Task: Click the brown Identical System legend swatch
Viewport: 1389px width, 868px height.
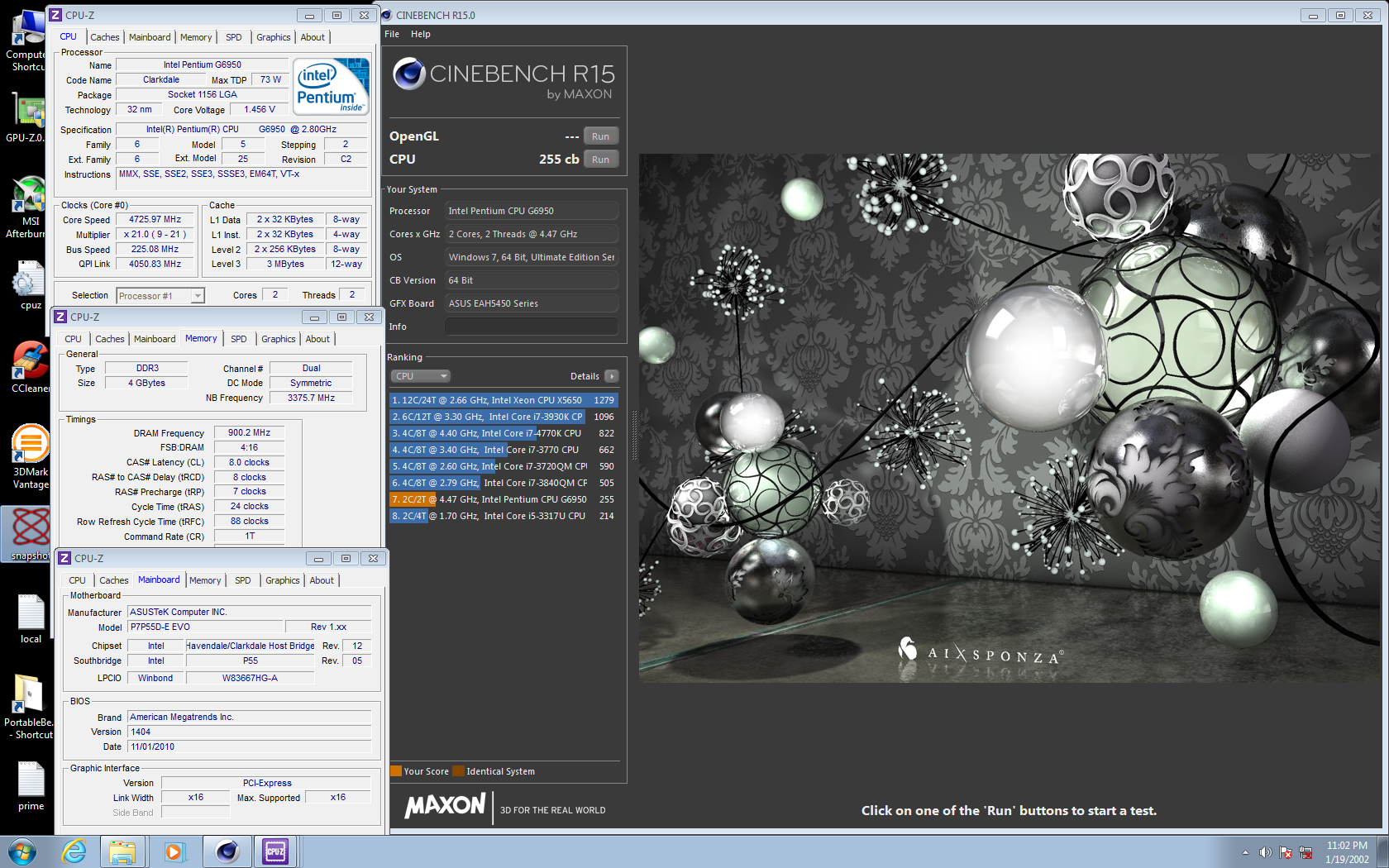Action: click(458, 771)
